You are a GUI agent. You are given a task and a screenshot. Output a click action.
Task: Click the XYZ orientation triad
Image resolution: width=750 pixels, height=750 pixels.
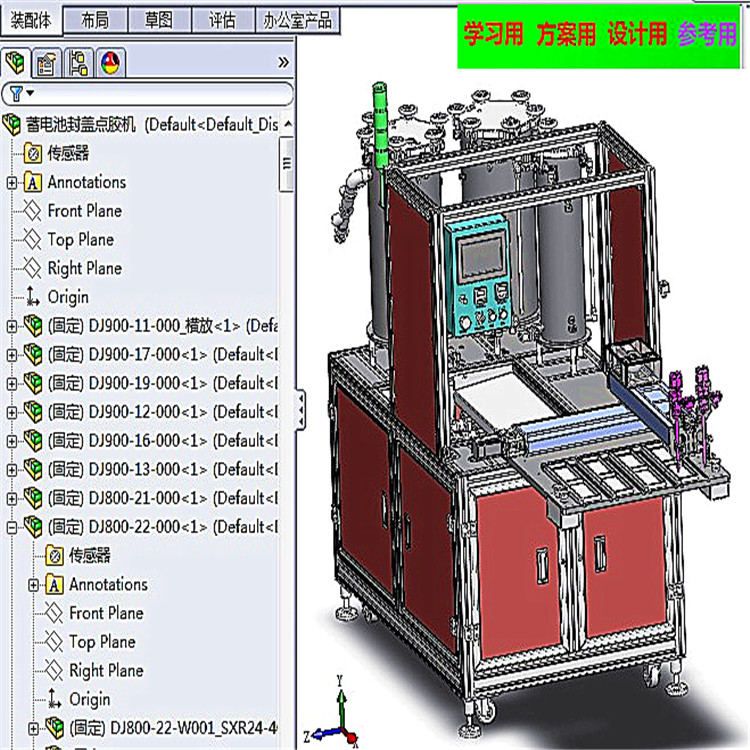(334, 712)
